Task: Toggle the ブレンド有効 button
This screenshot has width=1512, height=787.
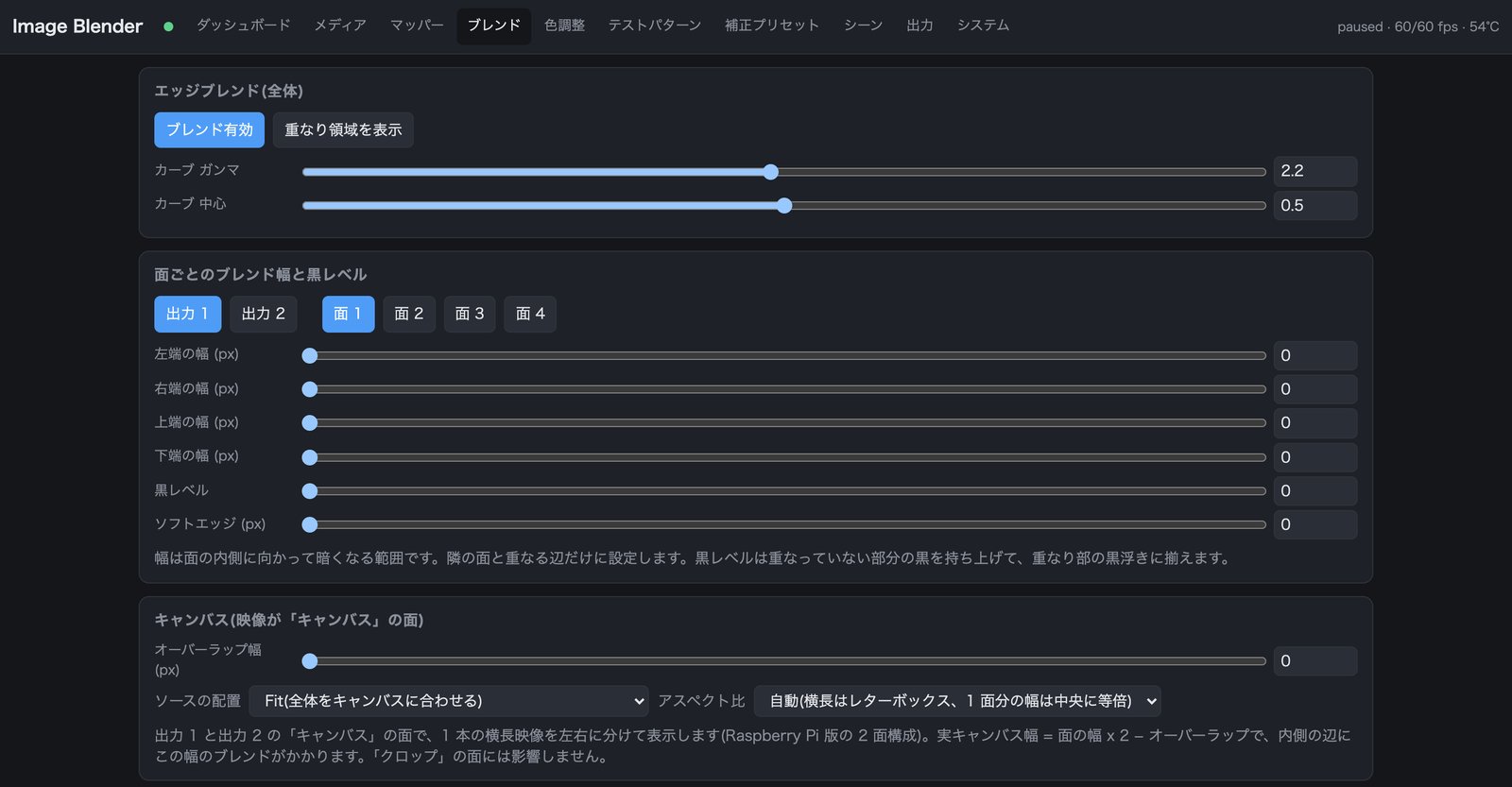Action: (209, 130)
